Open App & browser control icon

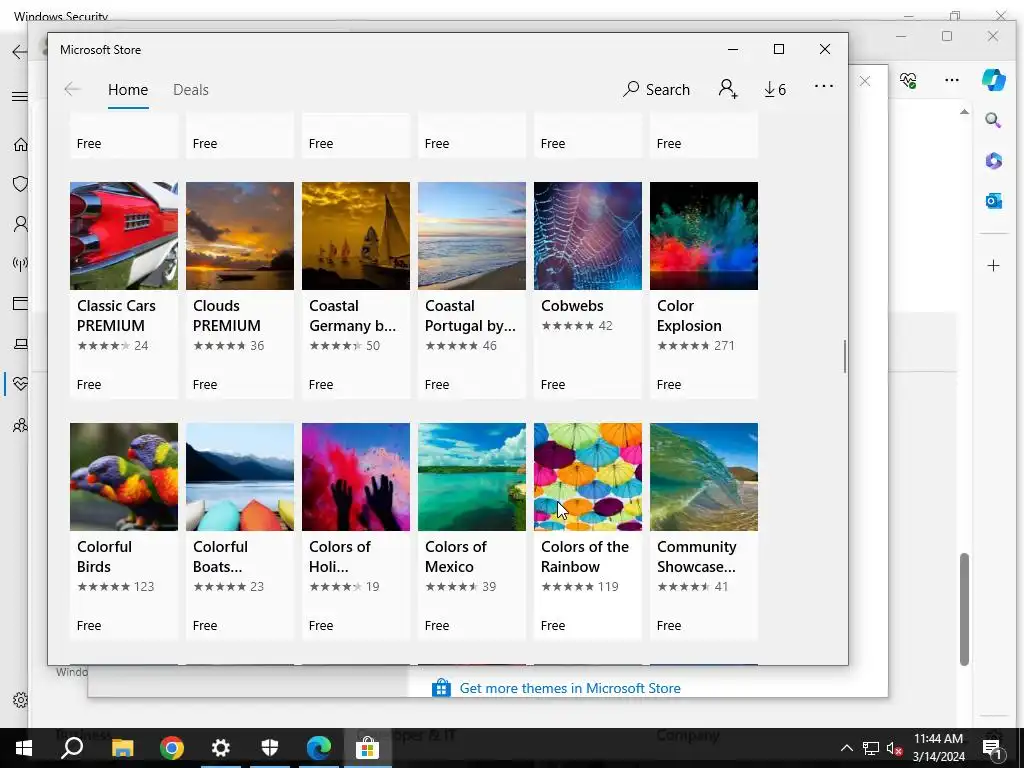tap(20, 304)
